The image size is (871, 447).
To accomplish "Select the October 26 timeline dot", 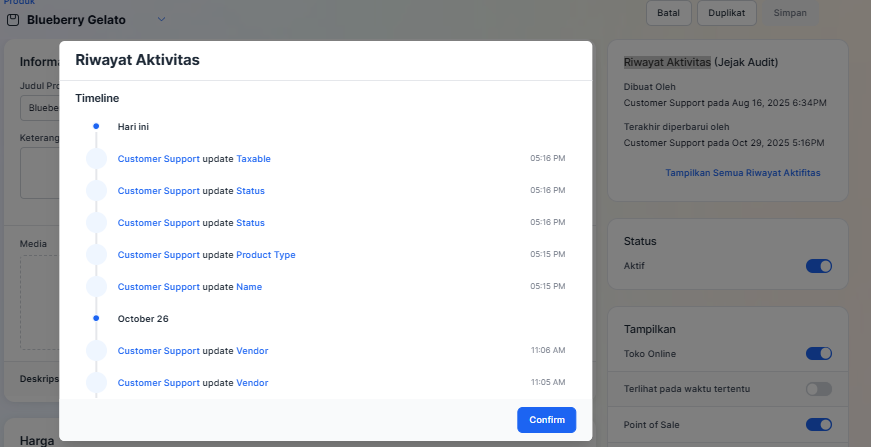I will [x=96, y=319].
